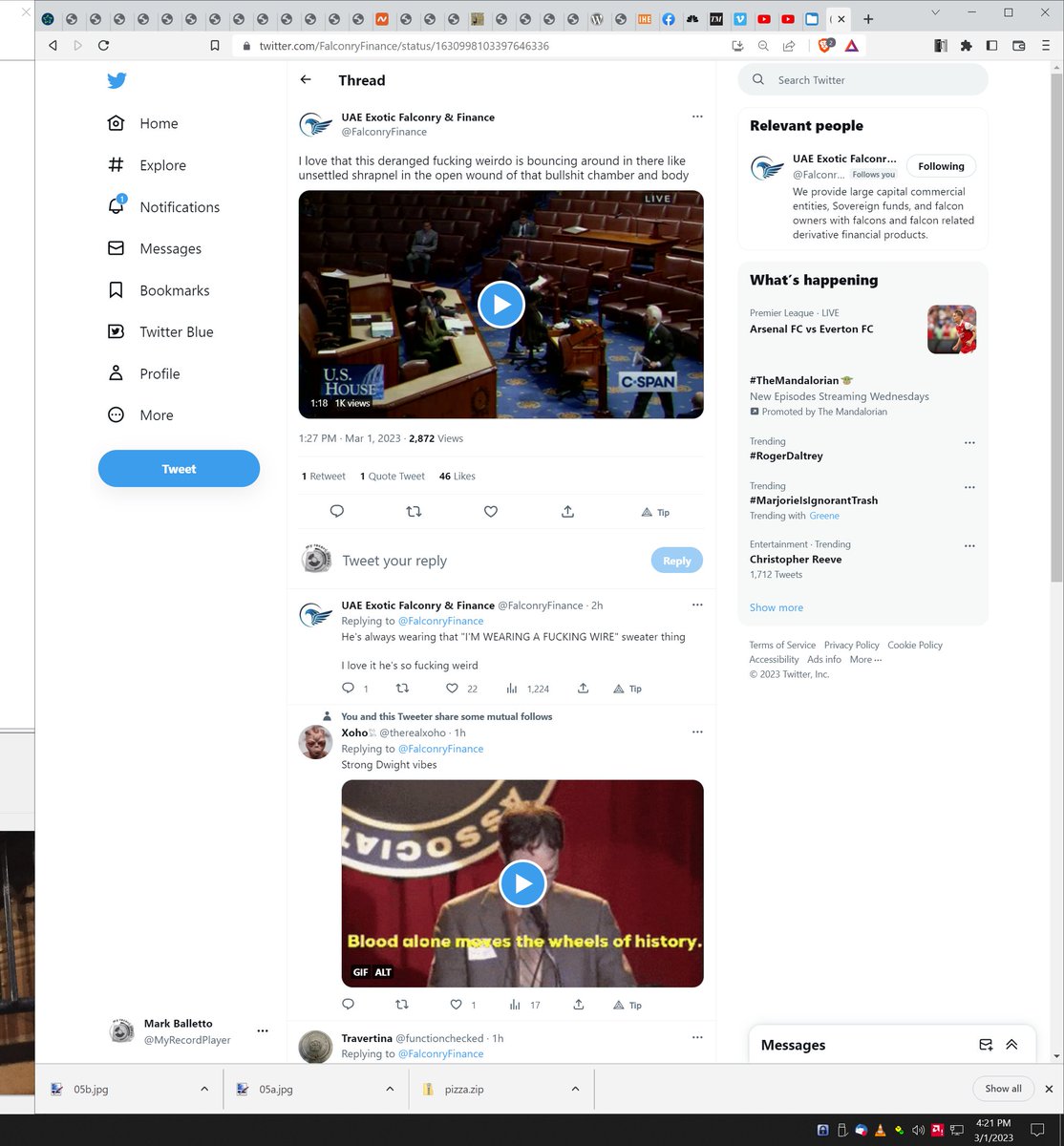Open Twitter Blue in sidebar
Image resolution: width=1064 pixels, height=1146 pixels.
(160, 331)
